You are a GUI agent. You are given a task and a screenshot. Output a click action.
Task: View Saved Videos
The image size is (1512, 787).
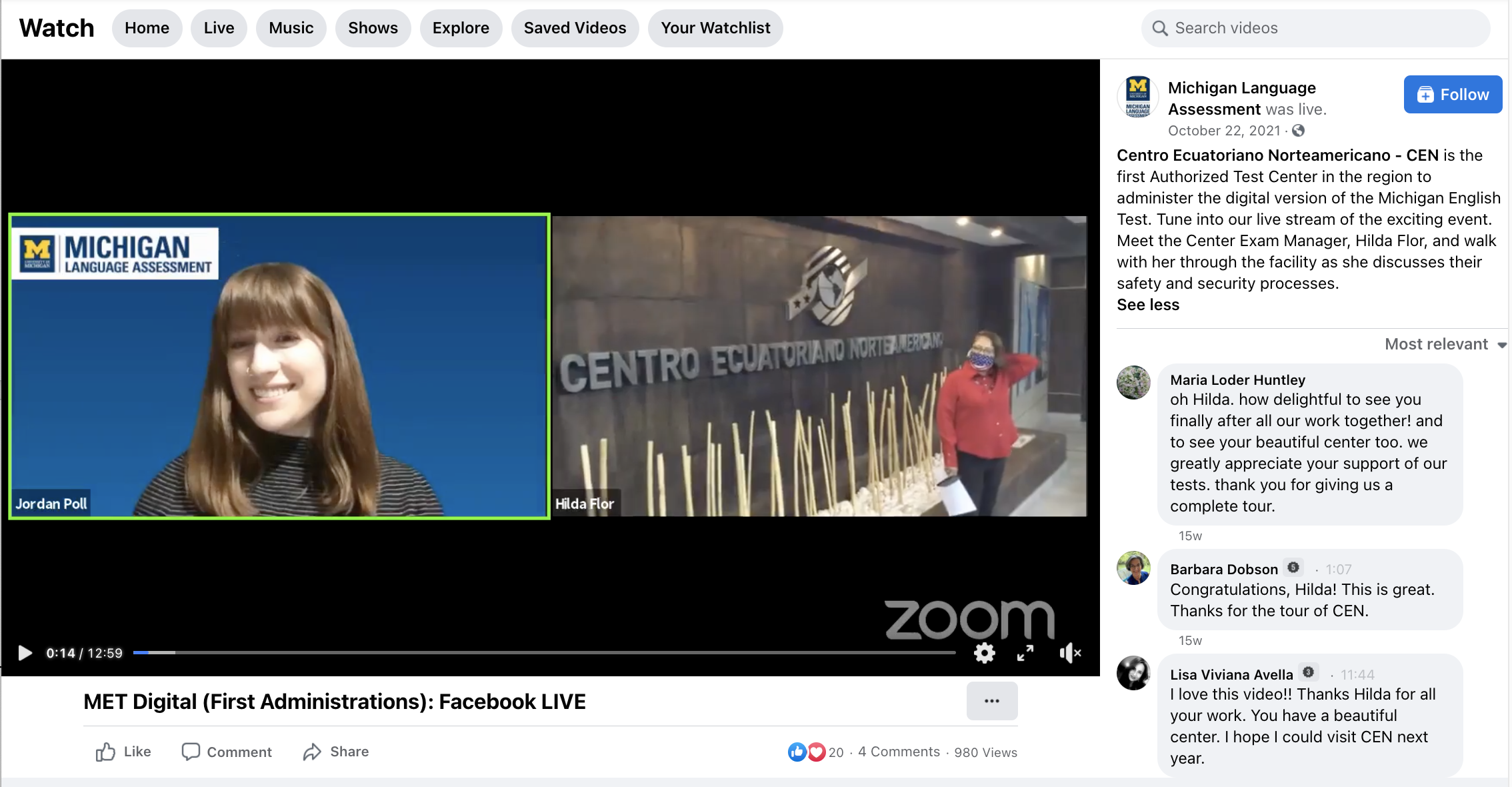(575, 28)
